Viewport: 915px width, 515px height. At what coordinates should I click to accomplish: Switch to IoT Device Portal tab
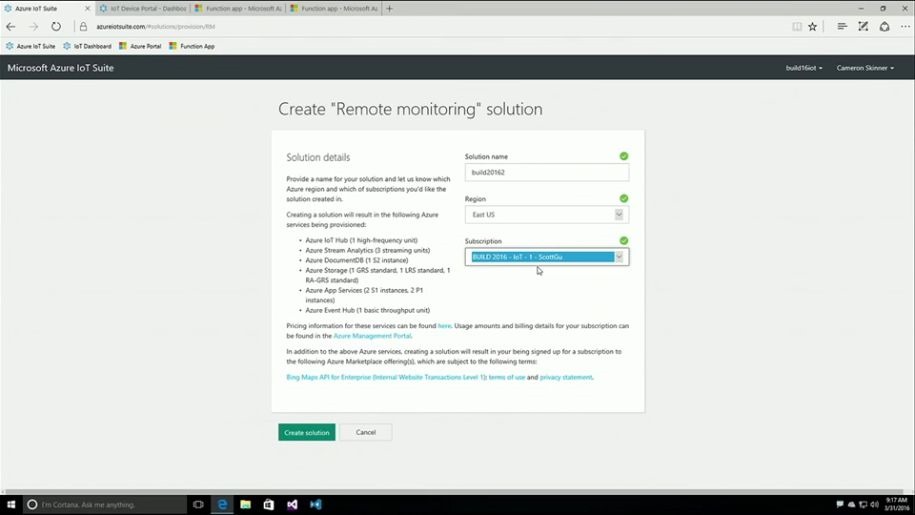(143, 9)
